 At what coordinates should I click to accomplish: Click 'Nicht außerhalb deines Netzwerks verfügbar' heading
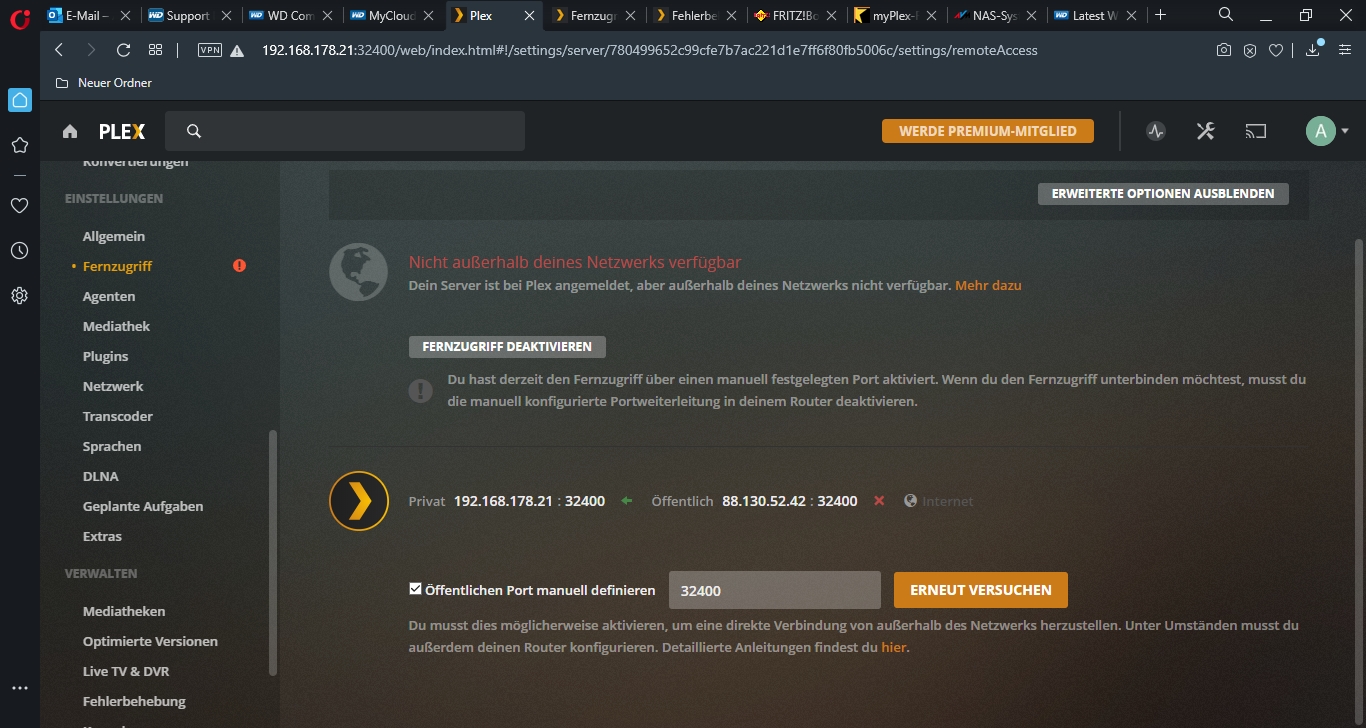[575, 262]
